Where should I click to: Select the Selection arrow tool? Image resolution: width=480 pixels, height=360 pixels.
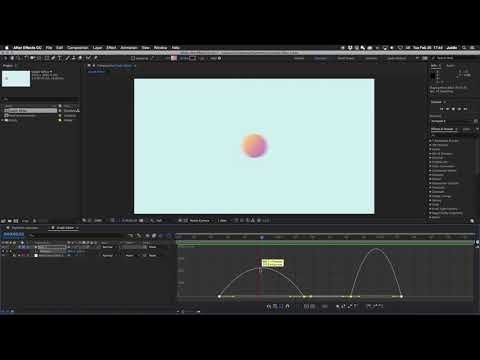tap(5, 58)
